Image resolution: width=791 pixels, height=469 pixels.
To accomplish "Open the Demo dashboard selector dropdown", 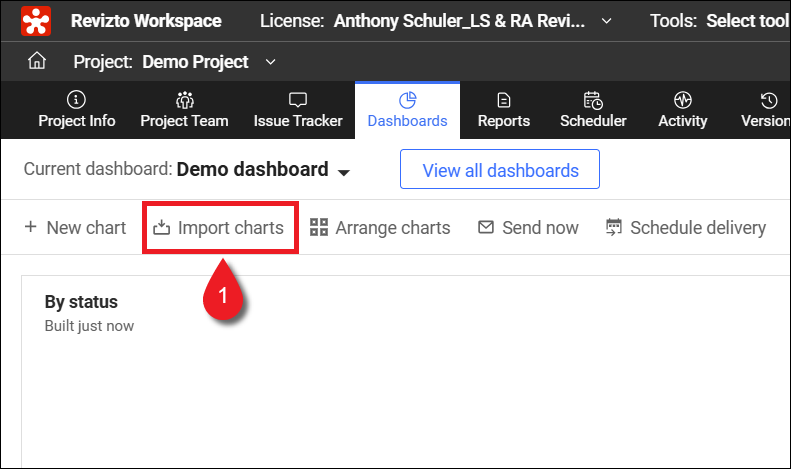I will [343, 171].
